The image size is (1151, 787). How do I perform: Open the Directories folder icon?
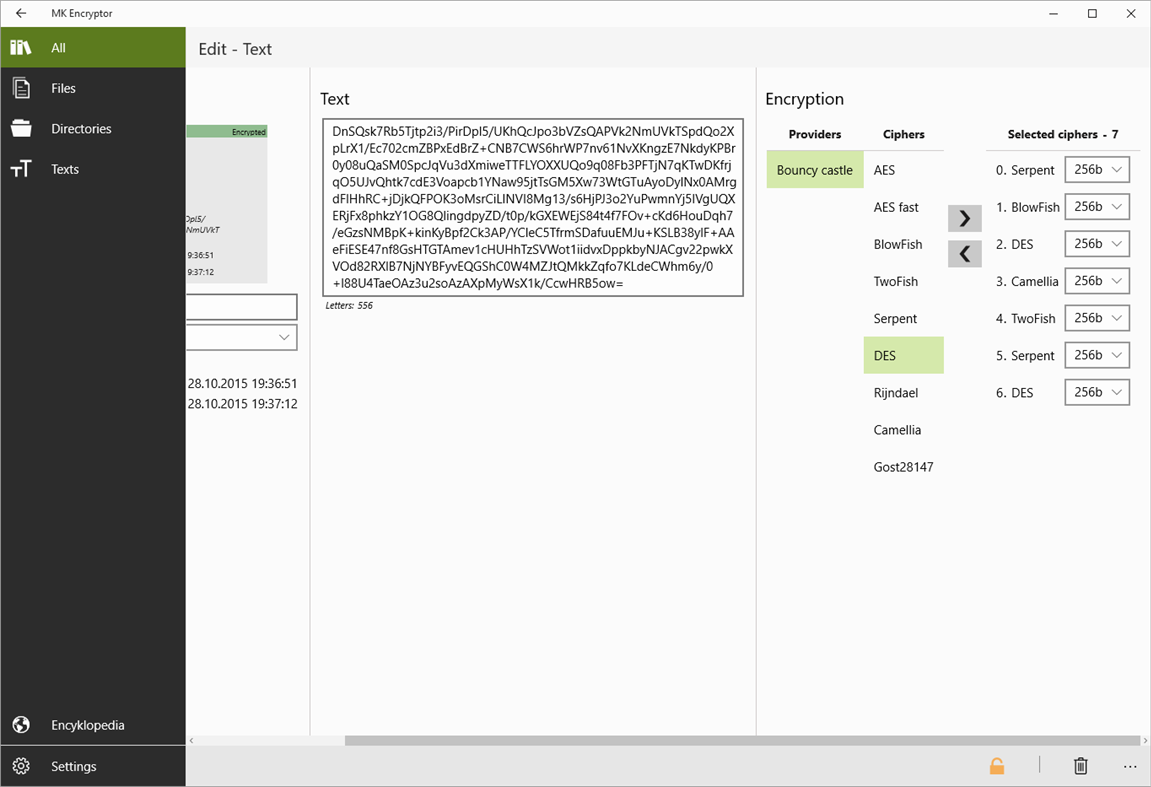22,128
